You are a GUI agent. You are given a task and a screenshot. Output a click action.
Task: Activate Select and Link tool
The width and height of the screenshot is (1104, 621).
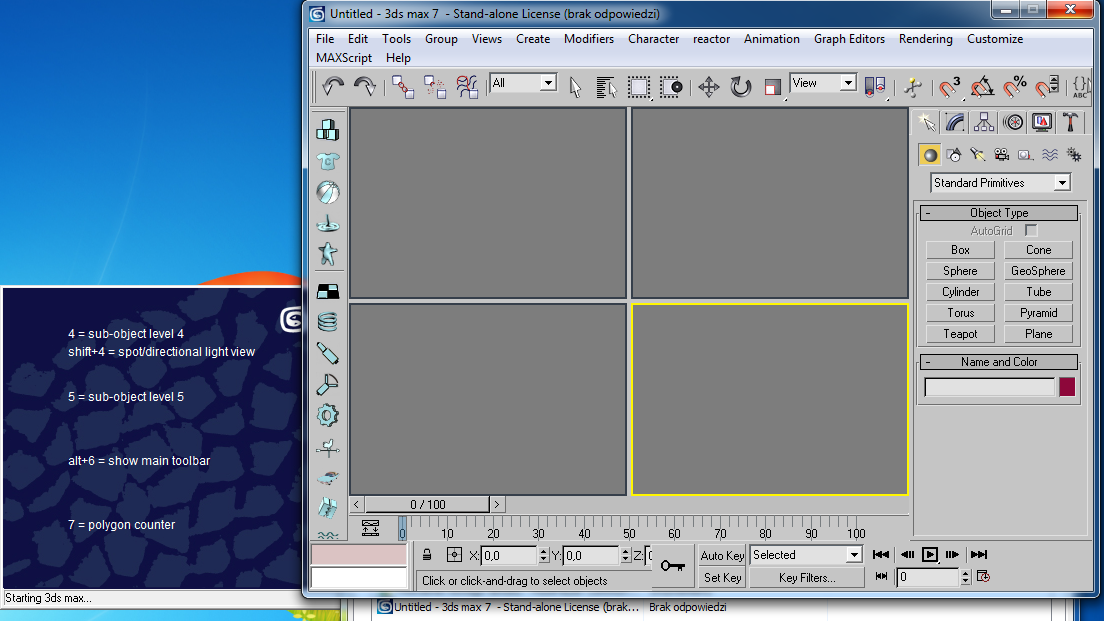point(403,87)
